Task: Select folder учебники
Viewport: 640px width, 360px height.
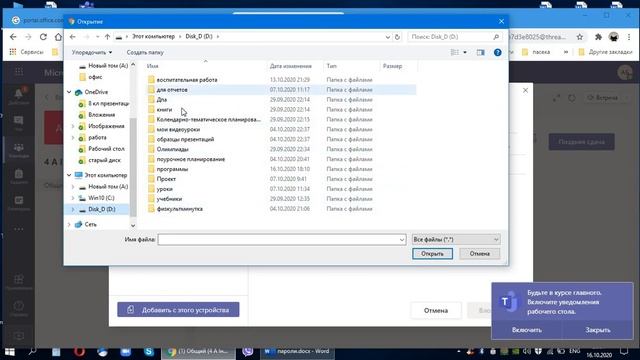Action: (169, 199)
